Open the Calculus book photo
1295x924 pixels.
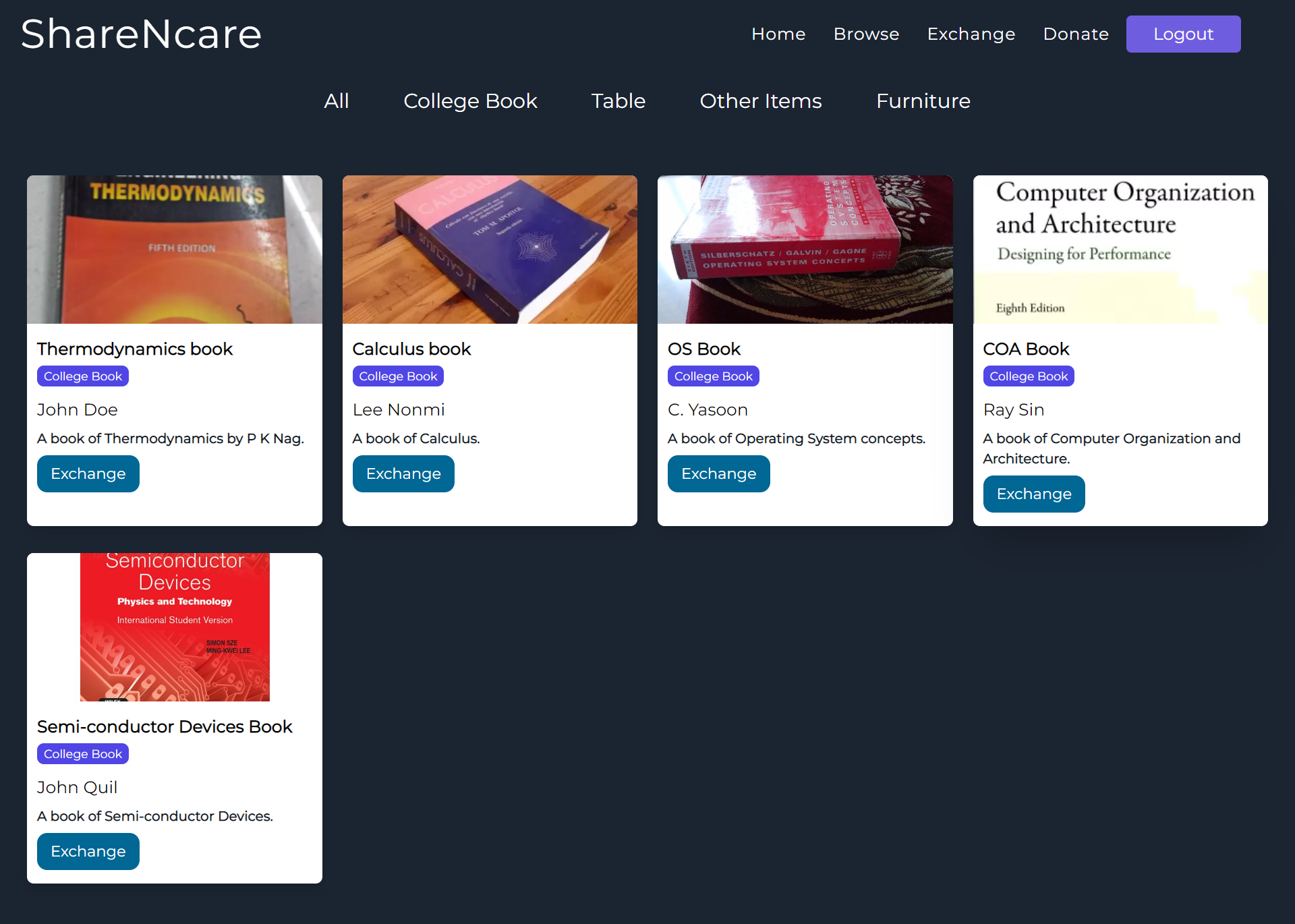click(x=490, y=250)
